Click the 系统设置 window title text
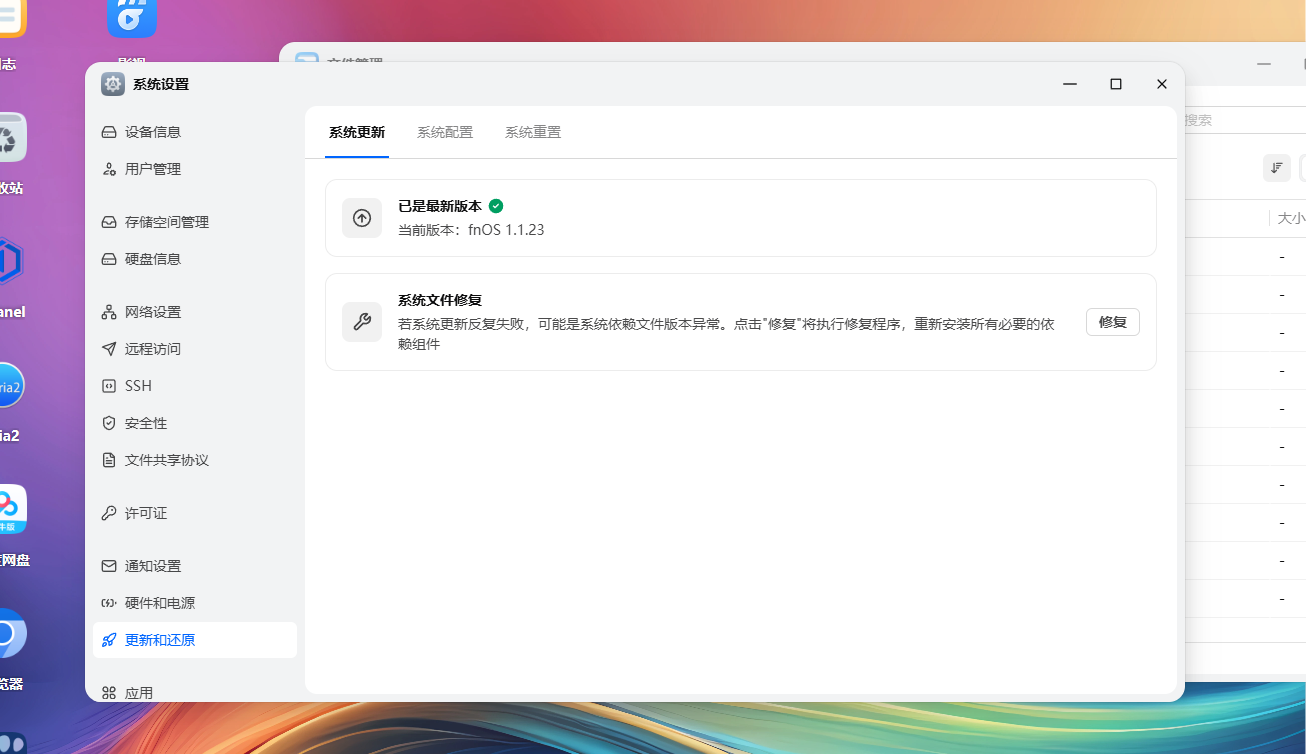Image resolution: width=1306 pixels, height=754 pixels. 161,84
